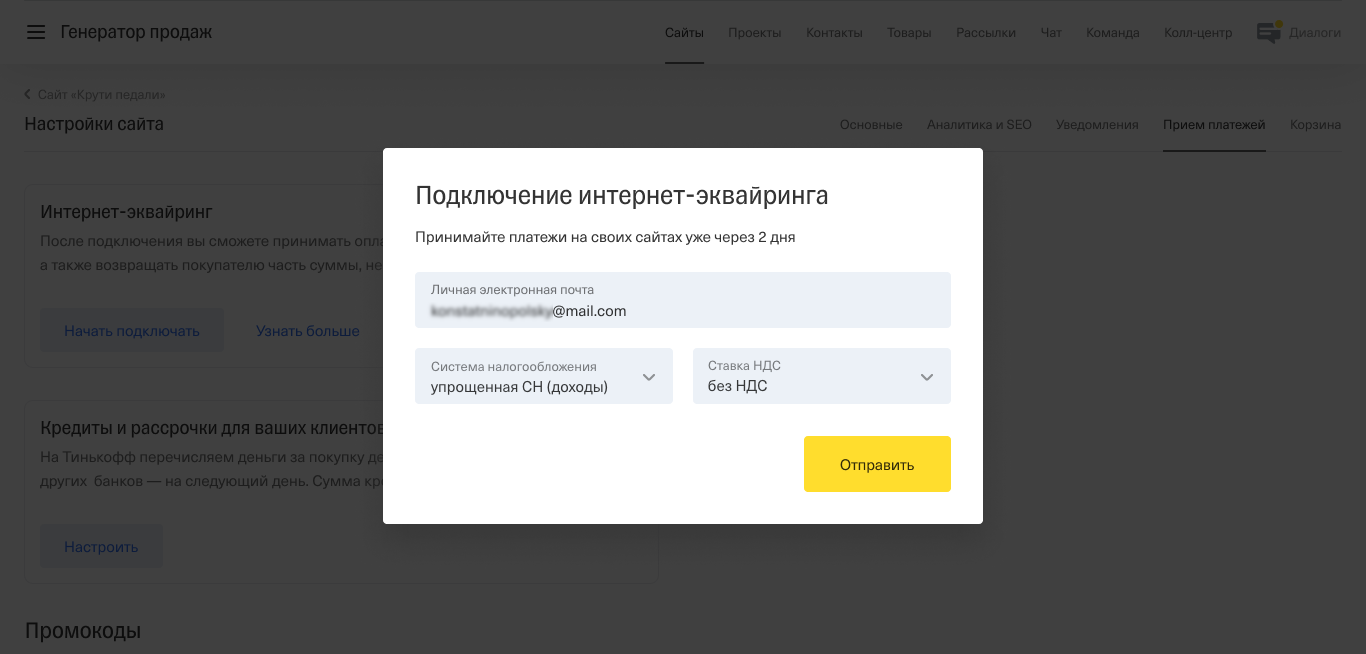
Task: Open the Проекты tab
Action: (755, 32)
